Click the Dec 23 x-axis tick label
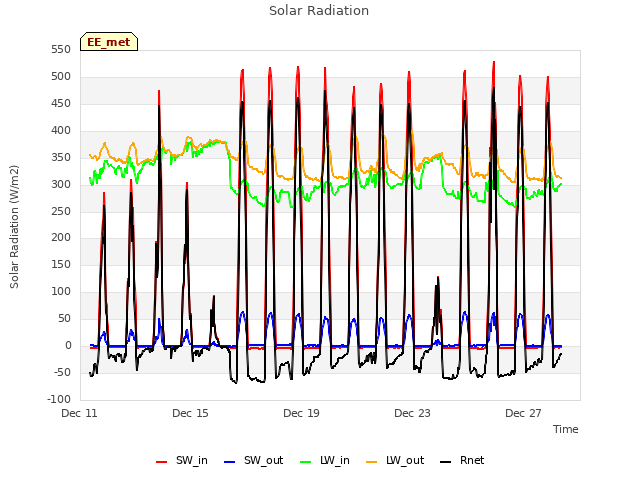The image size is (640, 480). [413, 413]
